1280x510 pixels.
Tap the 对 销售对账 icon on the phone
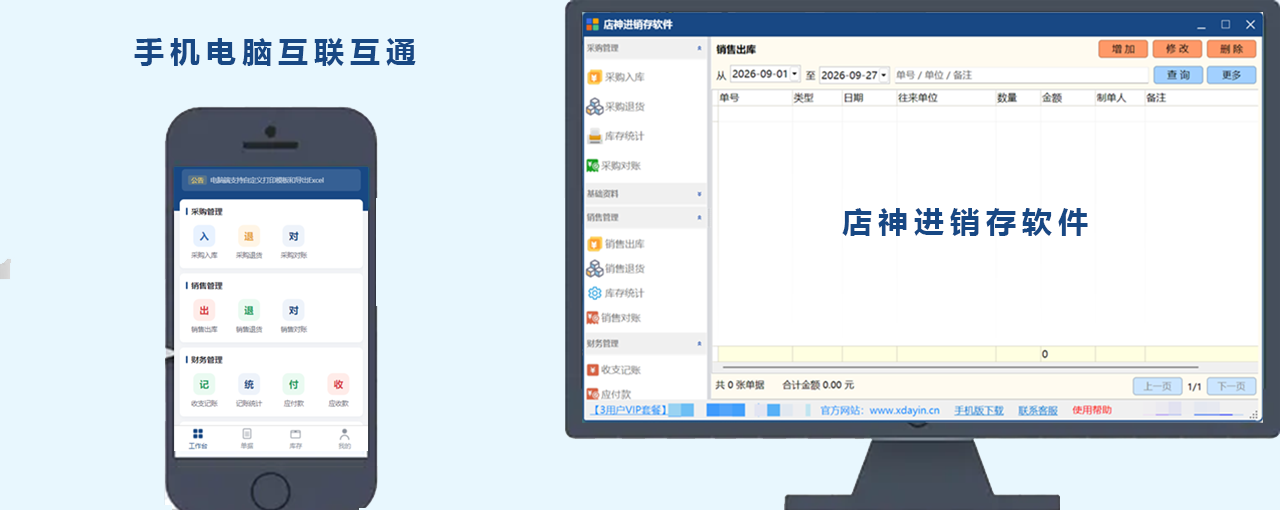click(x=293, y=310)
